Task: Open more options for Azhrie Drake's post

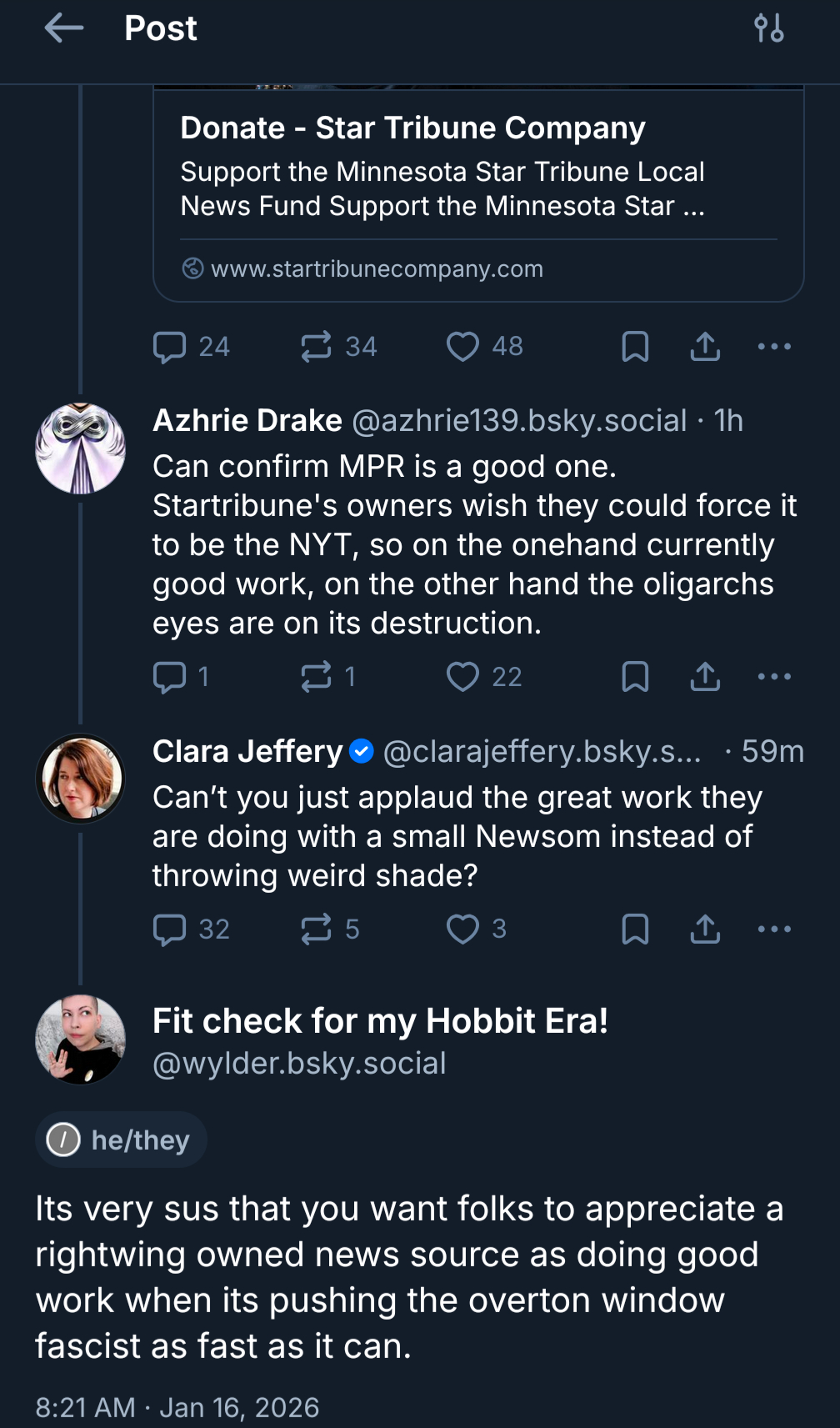Action: pos(774,677)
